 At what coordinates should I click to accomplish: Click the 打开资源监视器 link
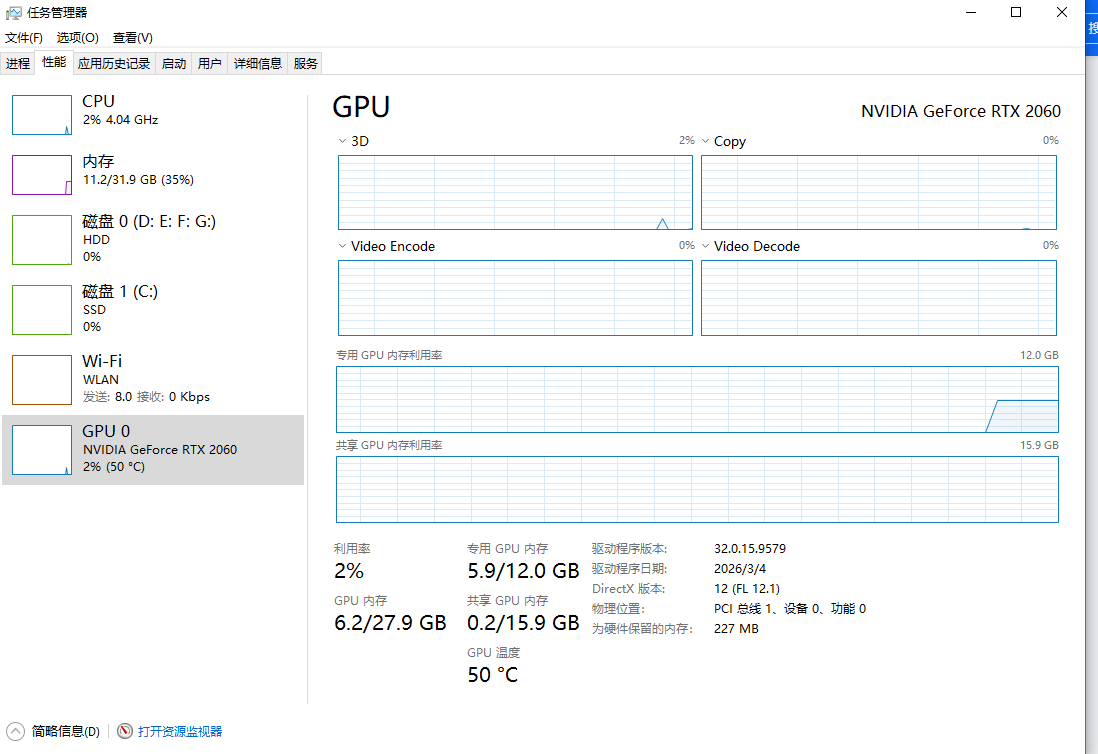[x=180, y=731]
